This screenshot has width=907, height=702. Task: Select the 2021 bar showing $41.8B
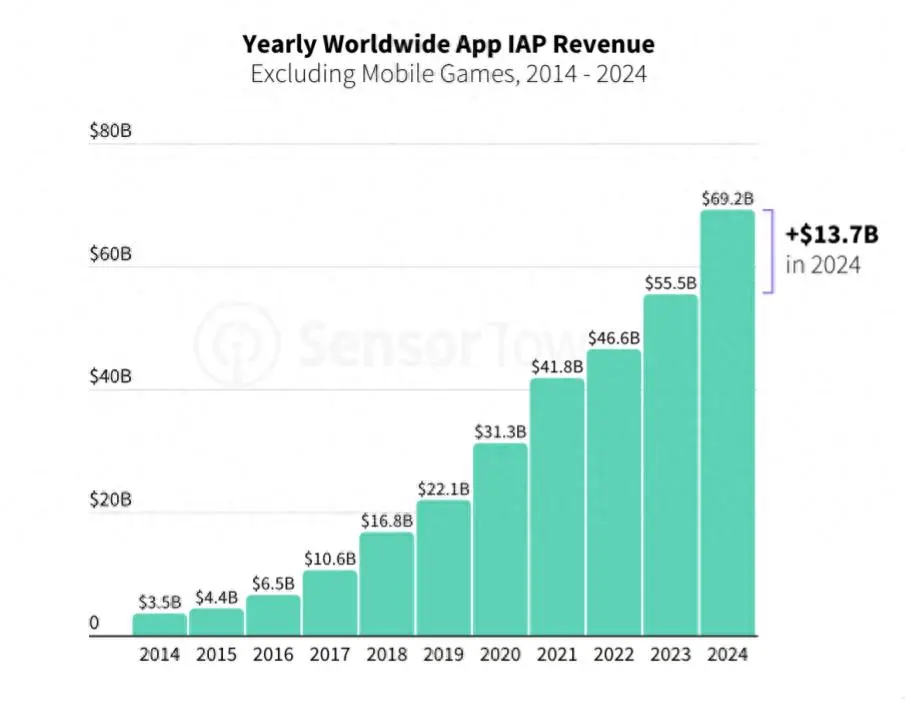point(558,507)
